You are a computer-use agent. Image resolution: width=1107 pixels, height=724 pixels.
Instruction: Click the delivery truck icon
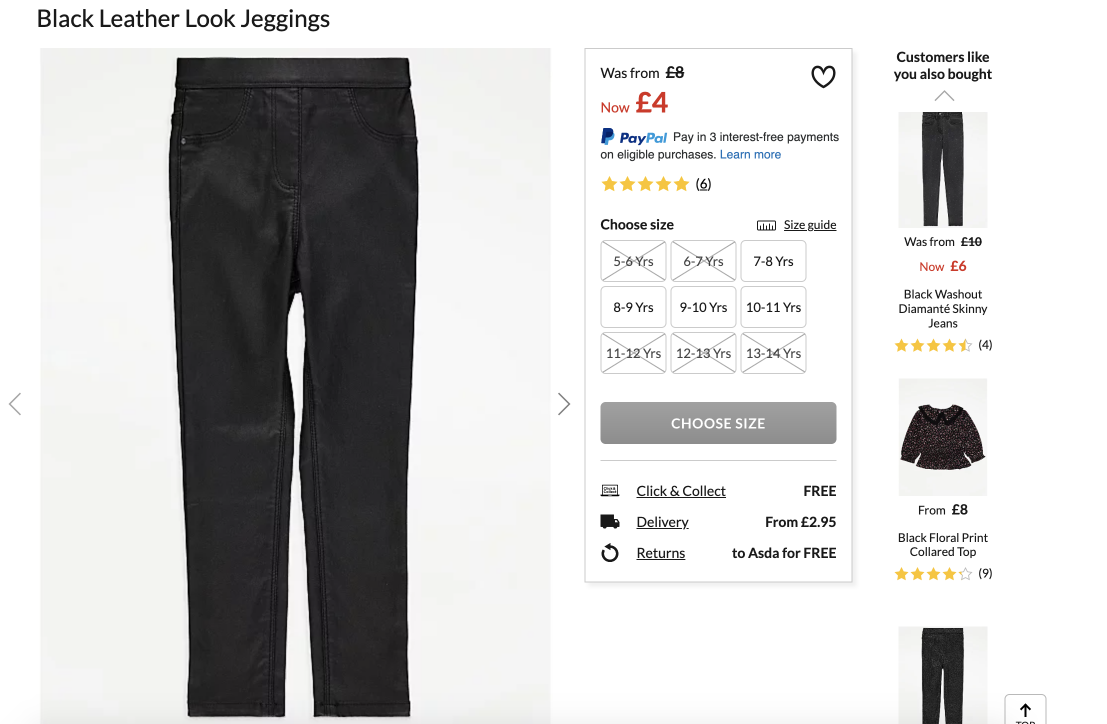(610, 522)
